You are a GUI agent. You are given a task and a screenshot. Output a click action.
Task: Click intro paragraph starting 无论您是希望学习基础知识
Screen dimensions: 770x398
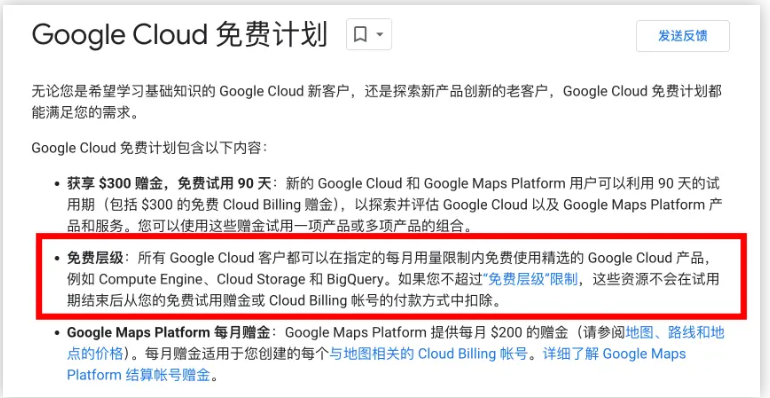tap(377, 102)
